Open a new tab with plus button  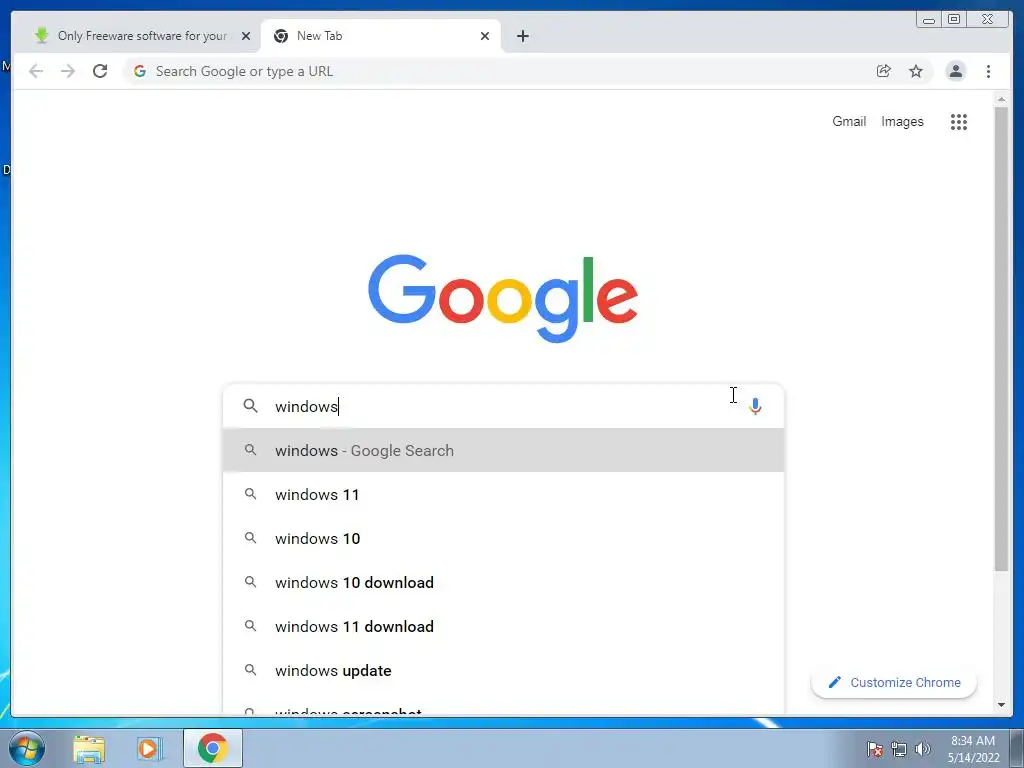click(522, 36)
